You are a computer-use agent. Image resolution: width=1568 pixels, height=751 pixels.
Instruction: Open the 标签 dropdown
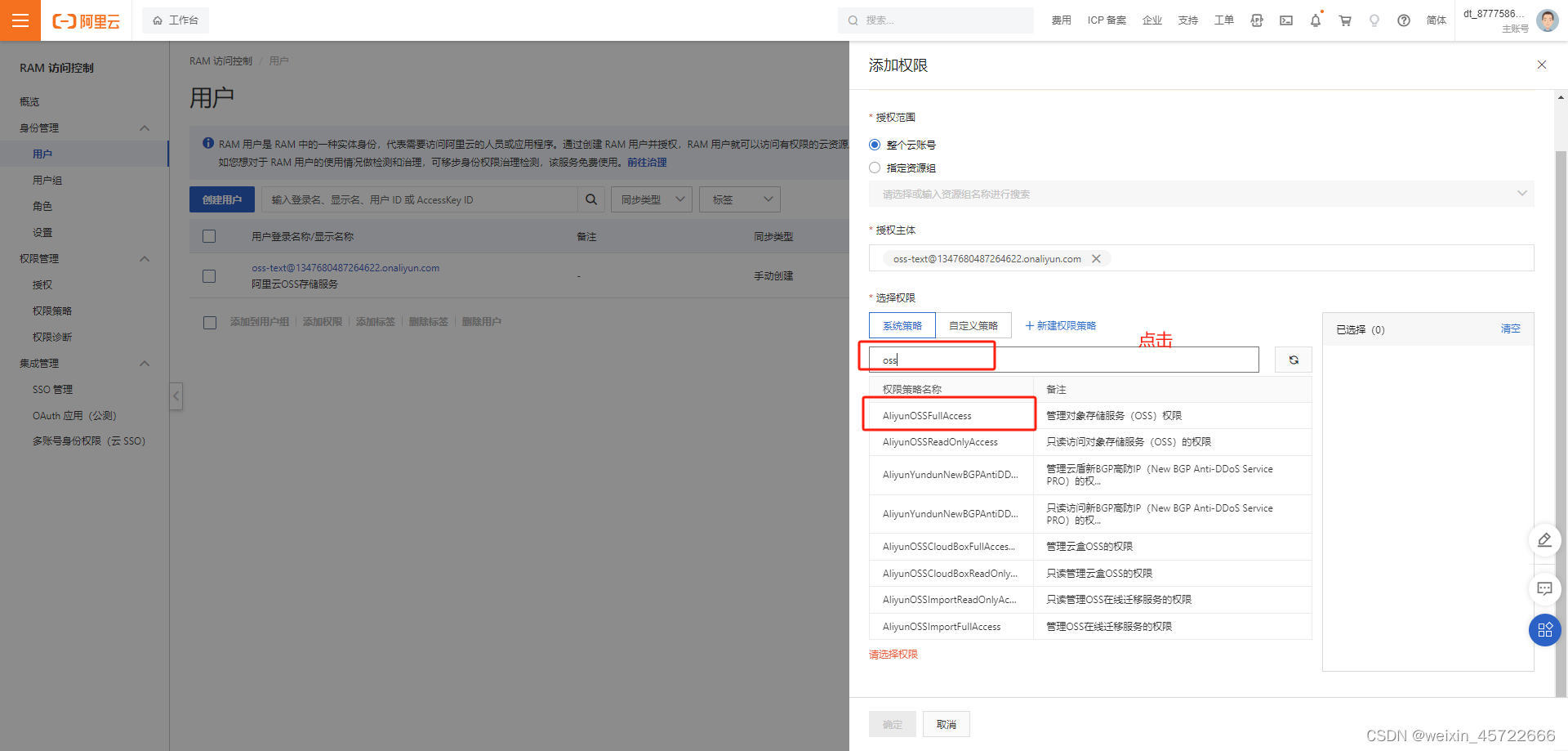(x=740, y=199)
